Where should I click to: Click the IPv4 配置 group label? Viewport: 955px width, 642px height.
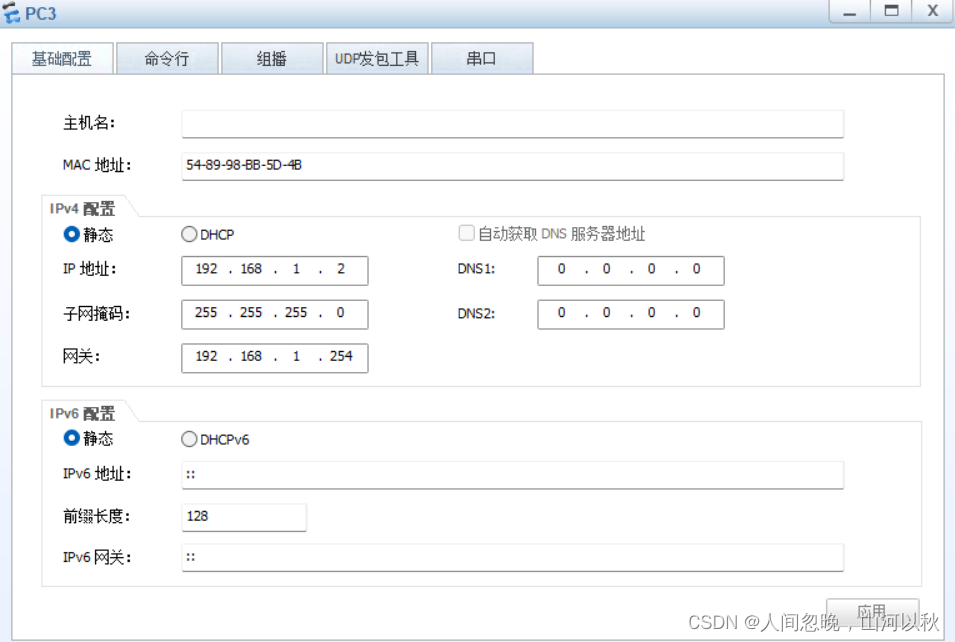(82, 209)
